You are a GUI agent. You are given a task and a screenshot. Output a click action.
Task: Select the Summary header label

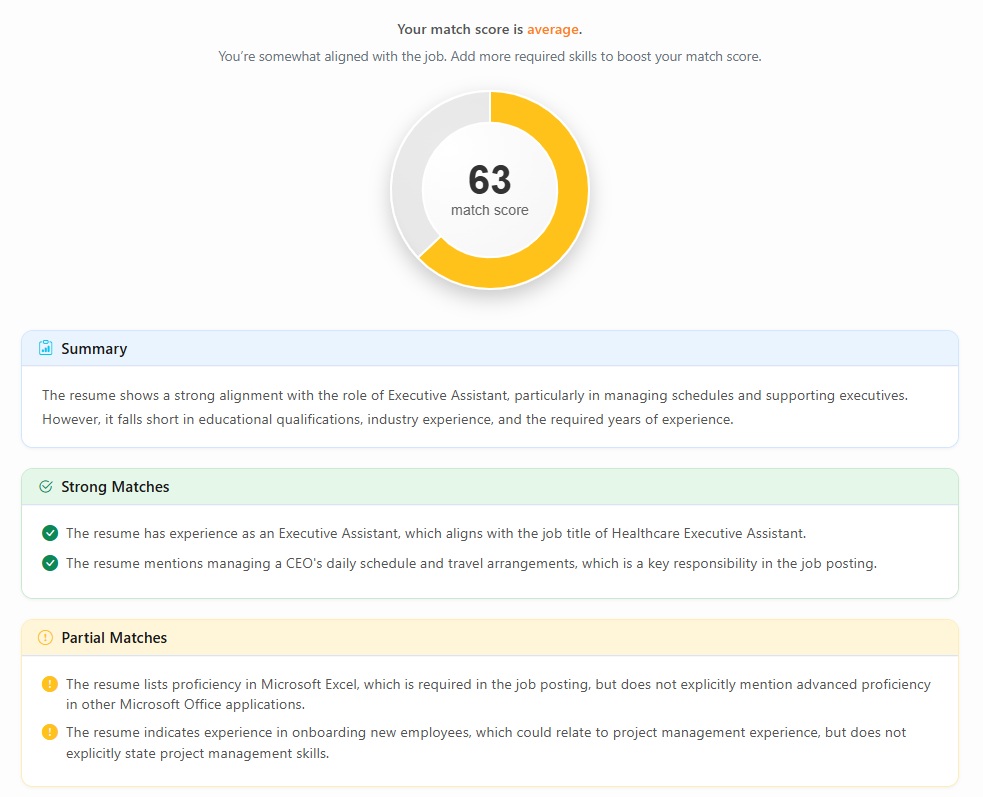click(94, 349)
